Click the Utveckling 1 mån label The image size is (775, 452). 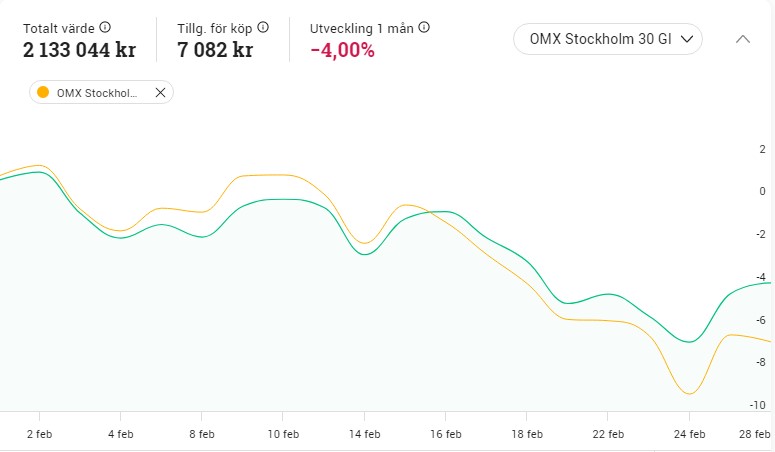pyautogui.click(x=362, y=28)
